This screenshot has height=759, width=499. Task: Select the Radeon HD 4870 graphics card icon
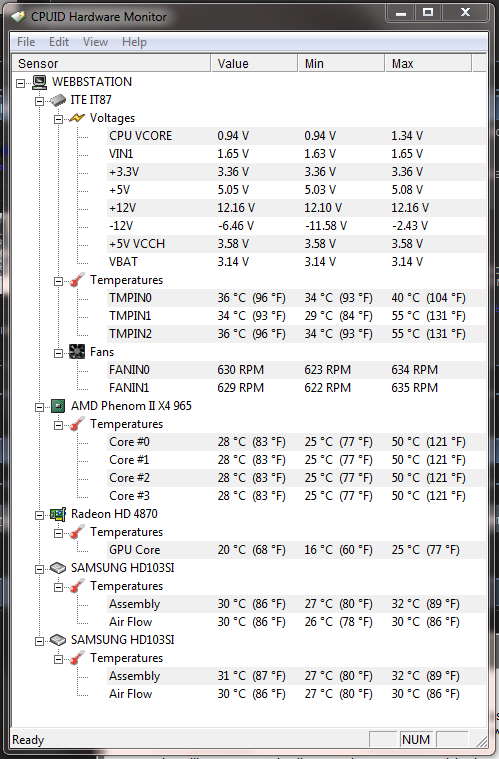(58, 514)
